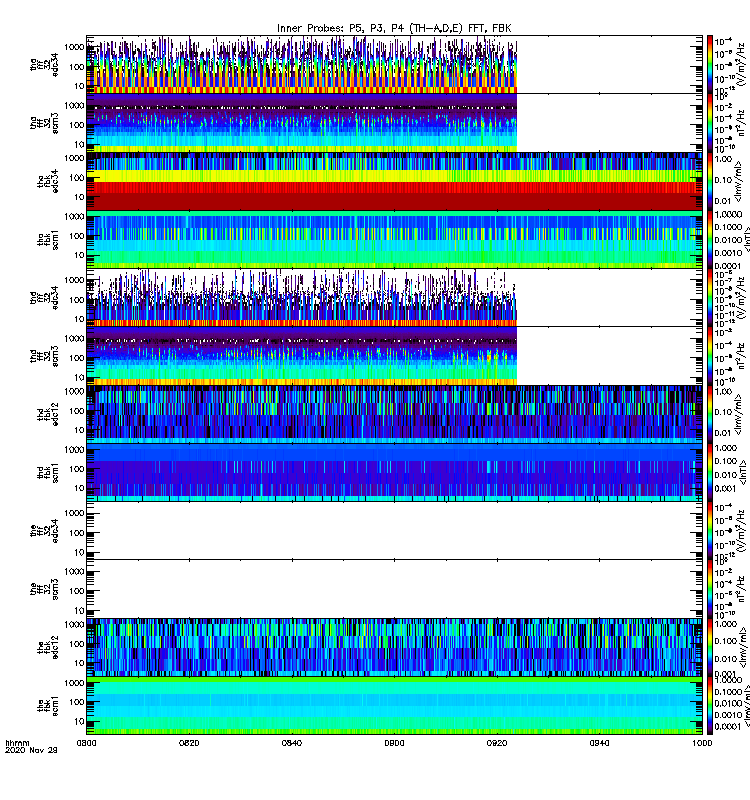The width and height of the screenshot is (750, 800).
Task: Click '1000' frequency tick of tha fff edc34 panel
Action: pos(74,47)
